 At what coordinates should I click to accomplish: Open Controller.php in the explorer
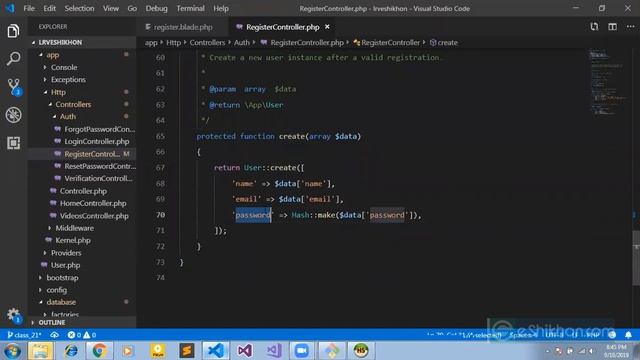tap(82, 191)
